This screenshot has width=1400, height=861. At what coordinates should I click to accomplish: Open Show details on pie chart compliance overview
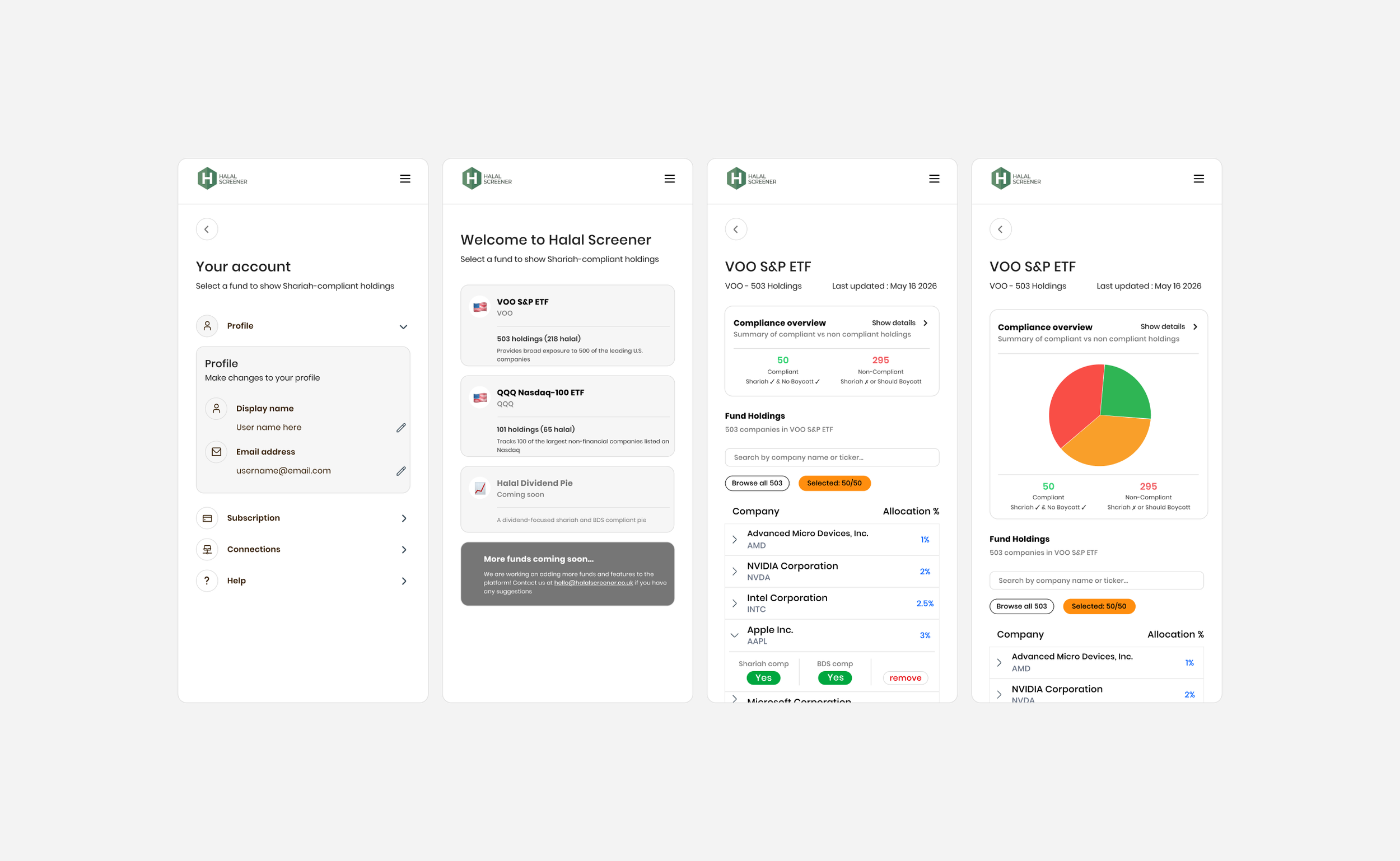tap(1169, 327)
